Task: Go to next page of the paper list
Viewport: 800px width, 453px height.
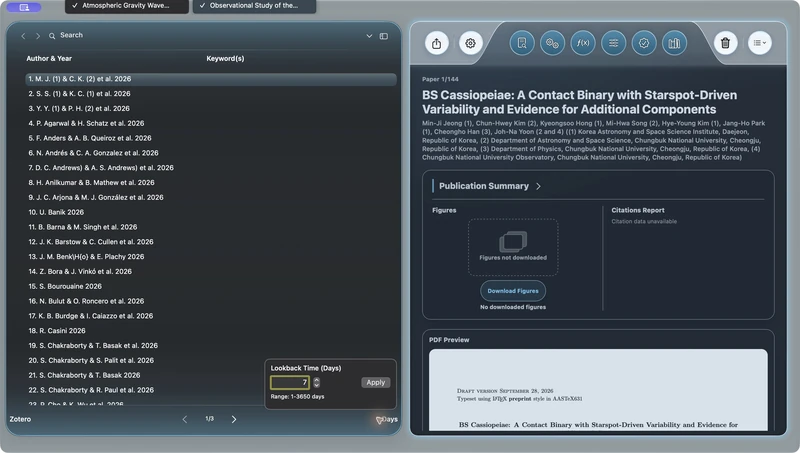Action: click(234, 419)
